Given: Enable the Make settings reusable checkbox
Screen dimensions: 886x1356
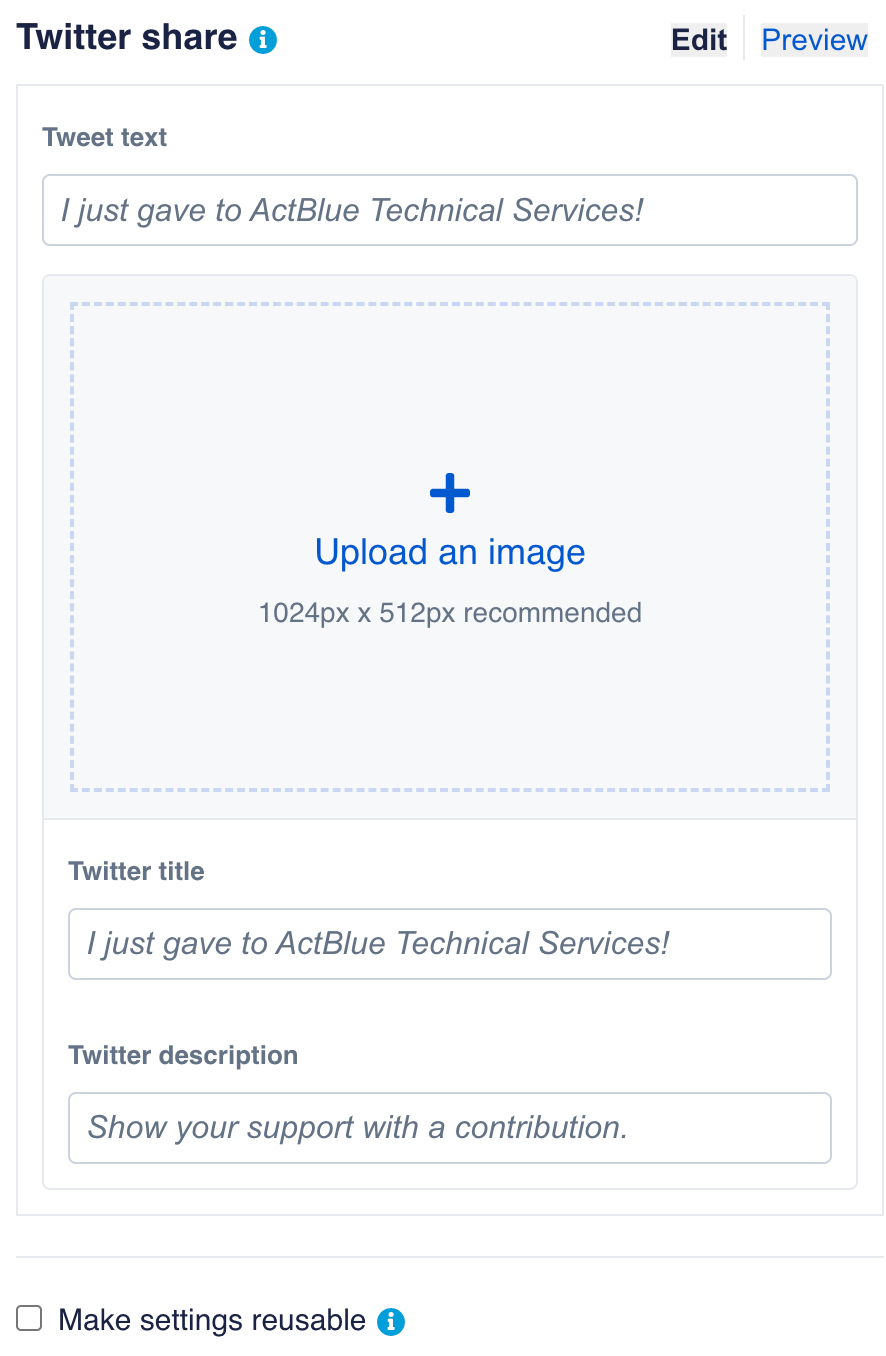Looking at the screenshot, I should 30,1319.
